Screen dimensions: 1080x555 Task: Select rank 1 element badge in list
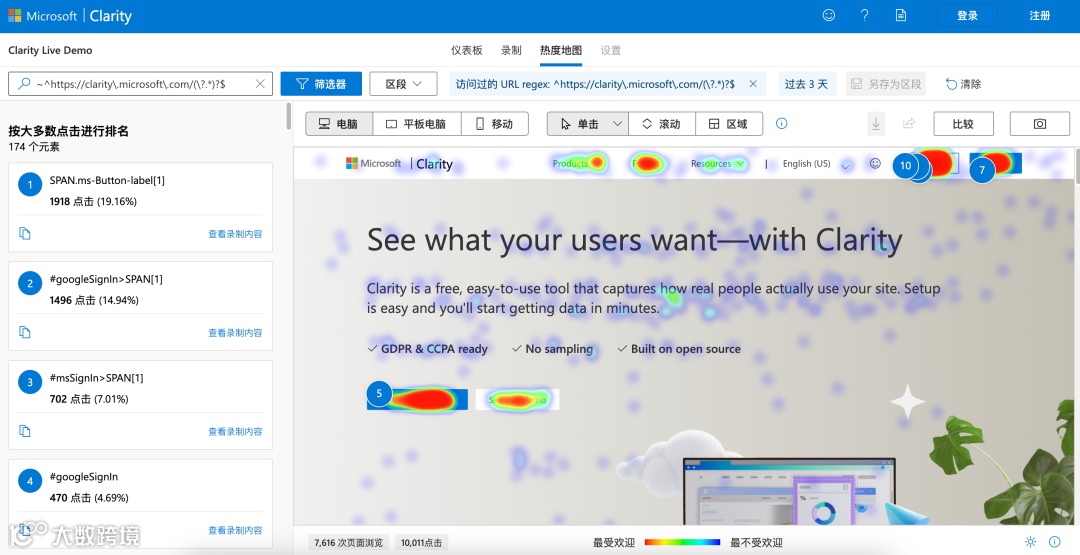coord(30,185)
